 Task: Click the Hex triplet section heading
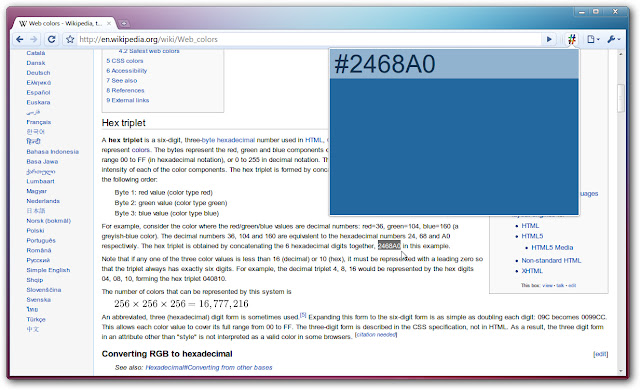124,123
